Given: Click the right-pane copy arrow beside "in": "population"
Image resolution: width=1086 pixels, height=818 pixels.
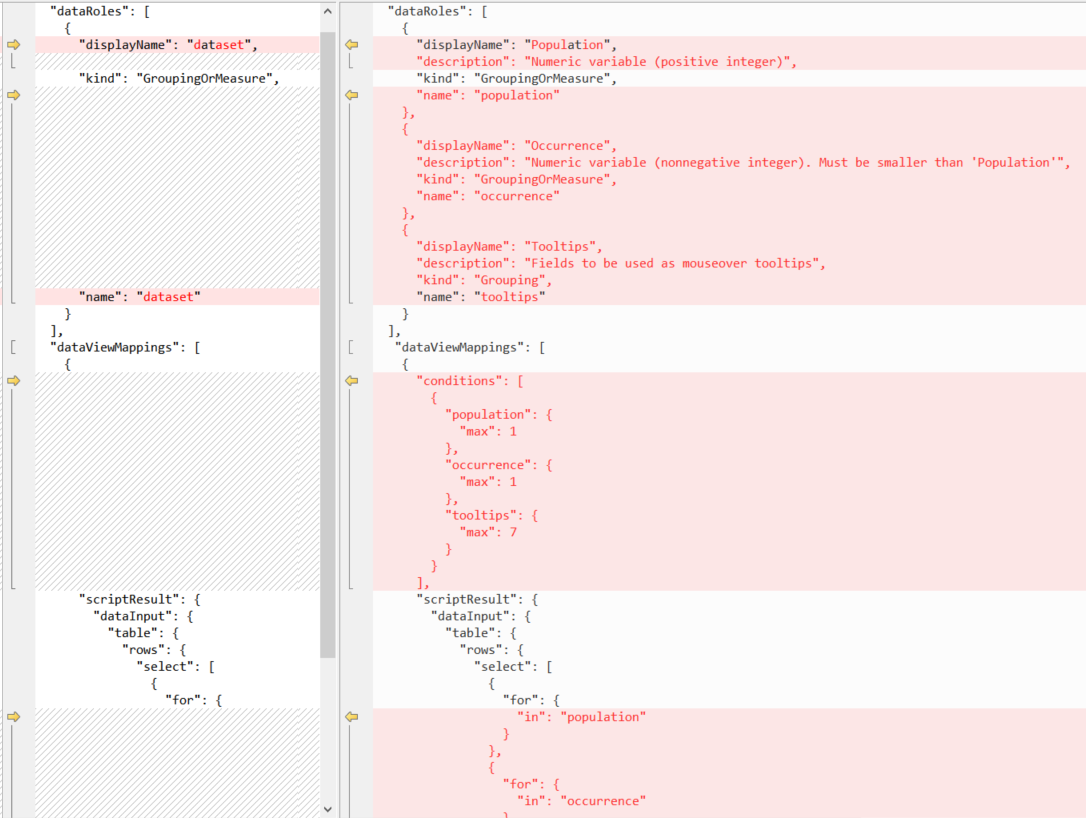Looking at the screenshot, I should (352, 717).
